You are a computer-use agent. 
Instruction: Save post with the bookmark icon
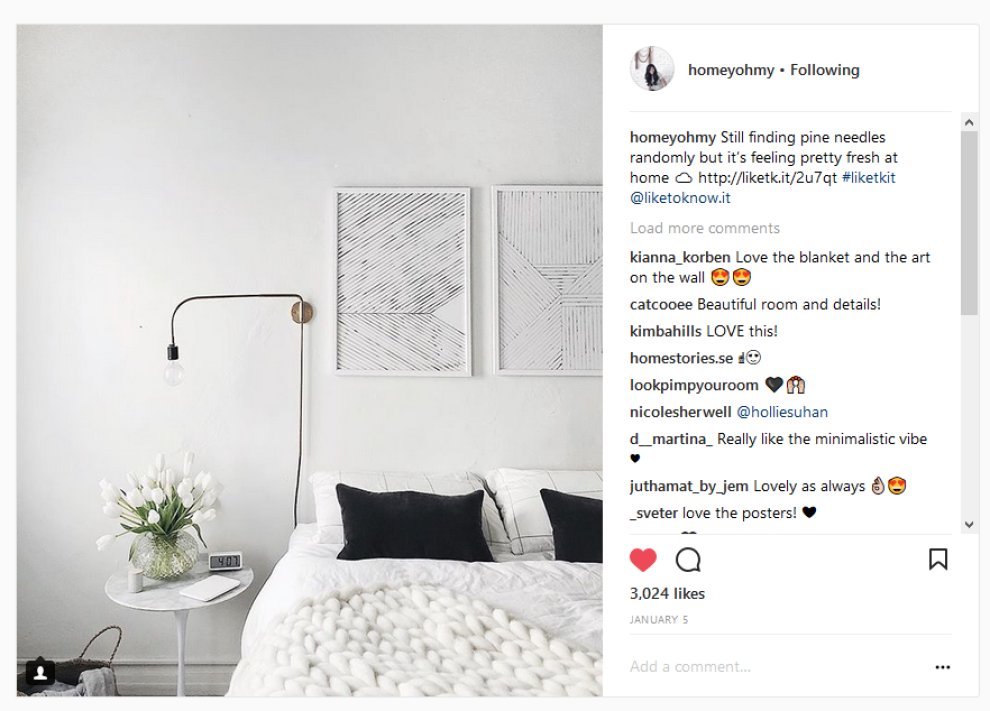click(938, 559)
